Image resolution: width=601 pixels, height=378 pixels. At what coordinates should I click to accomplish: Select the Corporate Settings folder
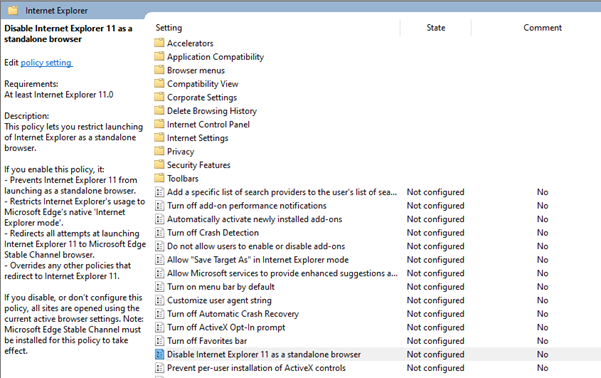pos(202,97)
